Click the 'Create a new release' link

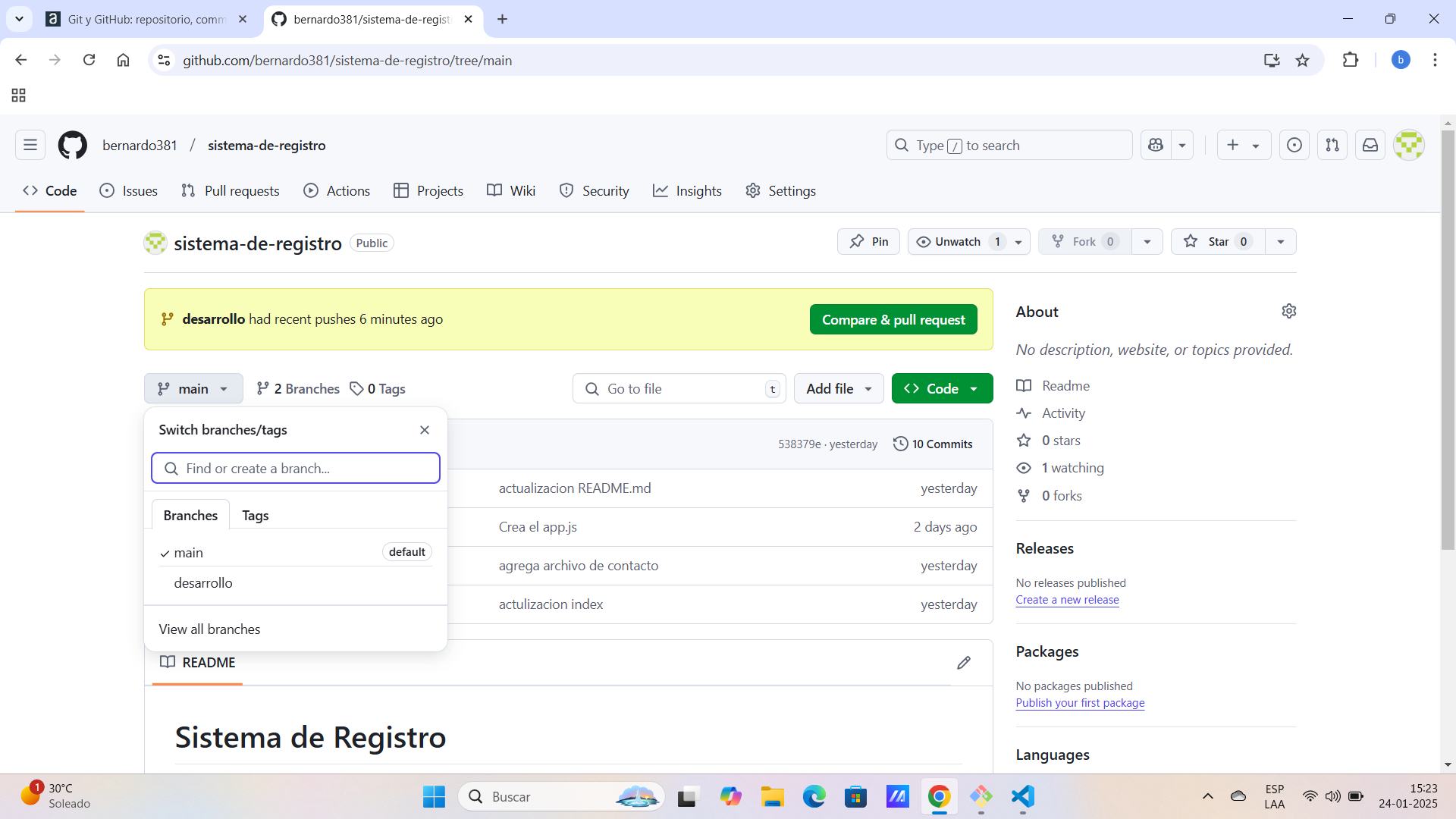pos(1067,599)
